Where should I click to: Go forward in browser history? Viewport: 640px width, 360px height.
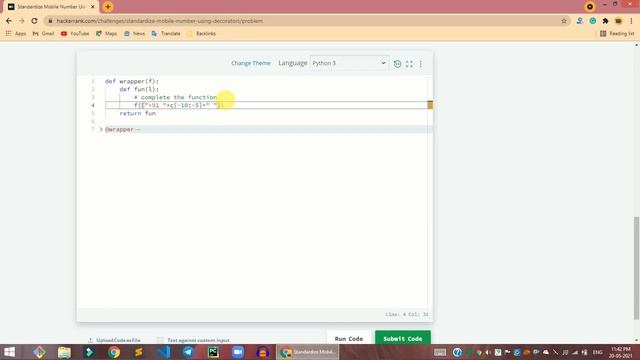(22, 21)
